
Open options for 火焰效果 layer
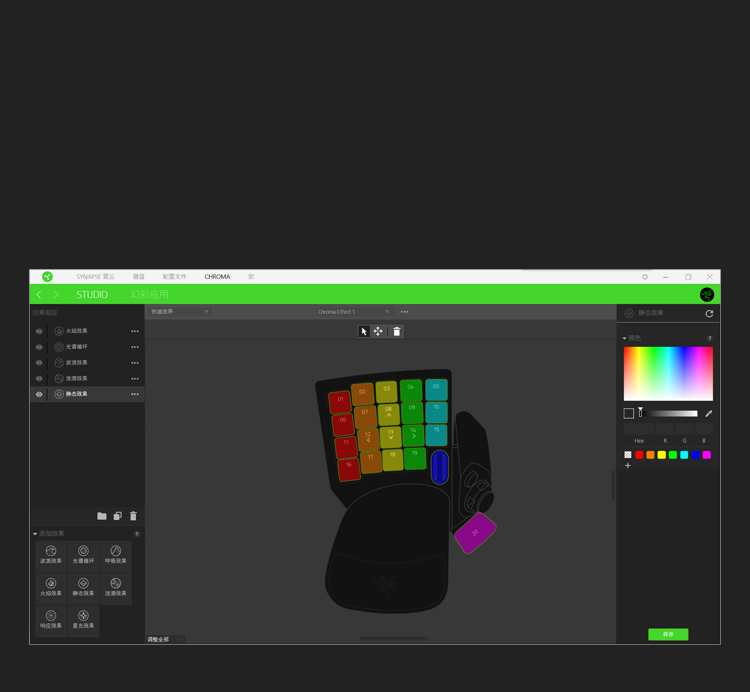tap(135, 331)
